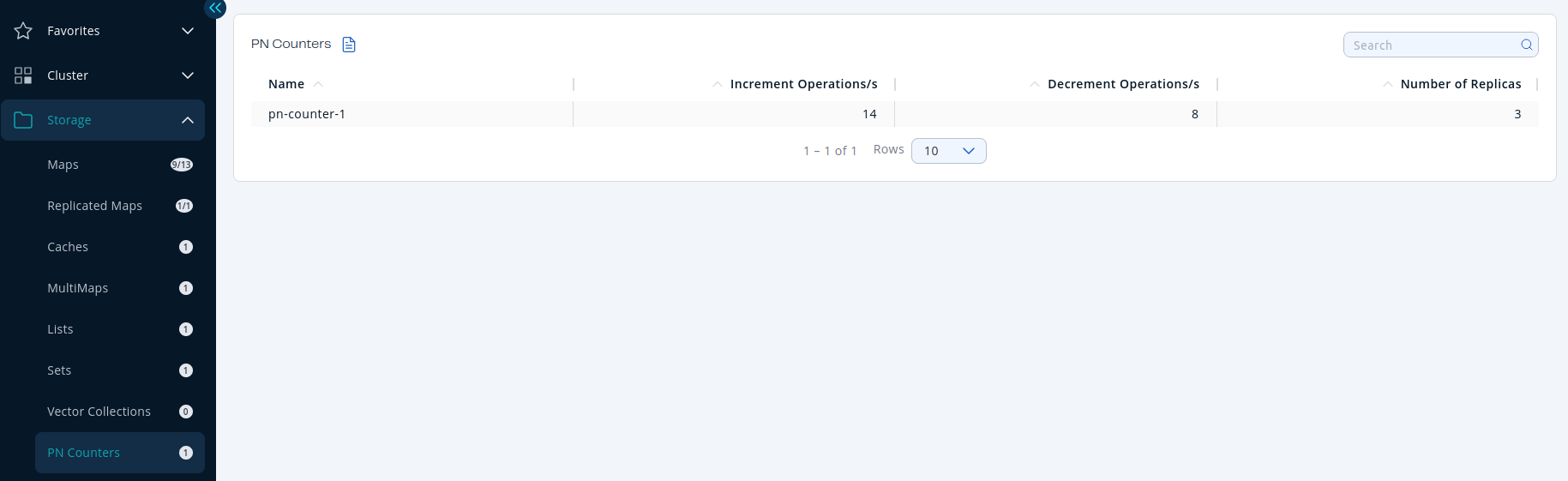The image size is (1568, 481).
Task: Open the pn-counter-1 row
Action: (307, 114)
